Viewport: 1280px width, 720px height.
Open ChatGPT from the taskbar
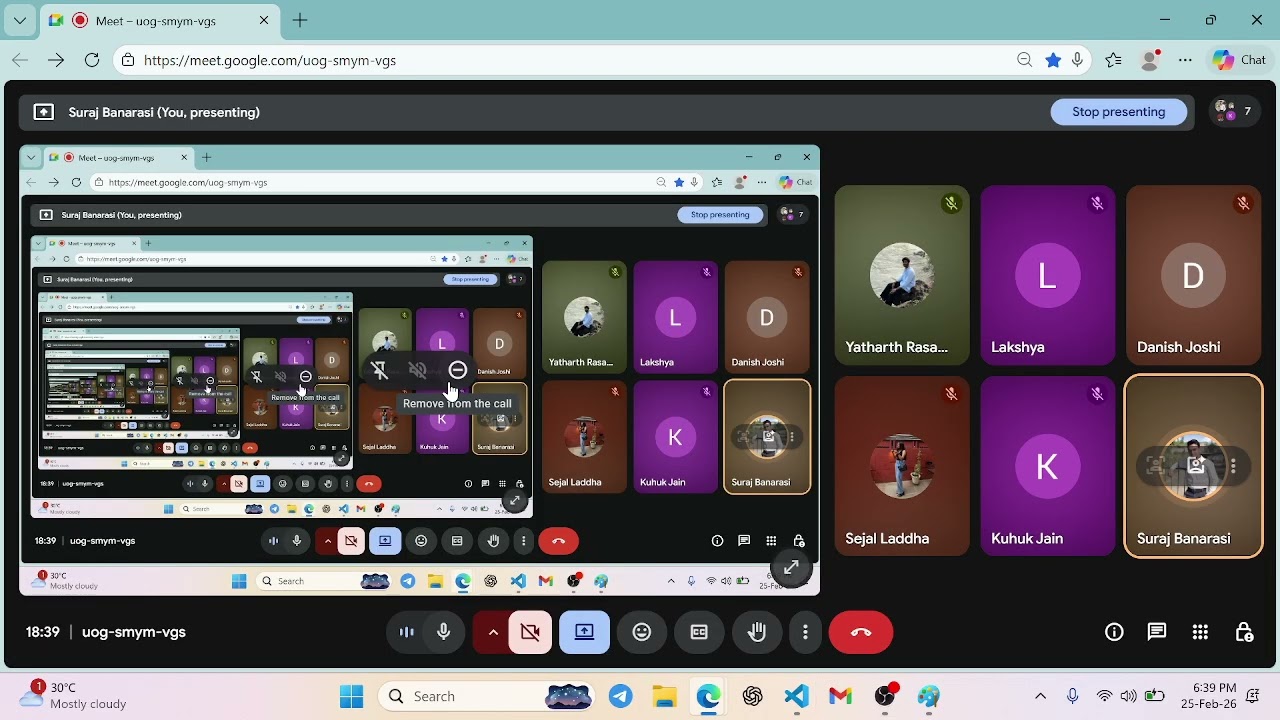[x=753, y=696]
